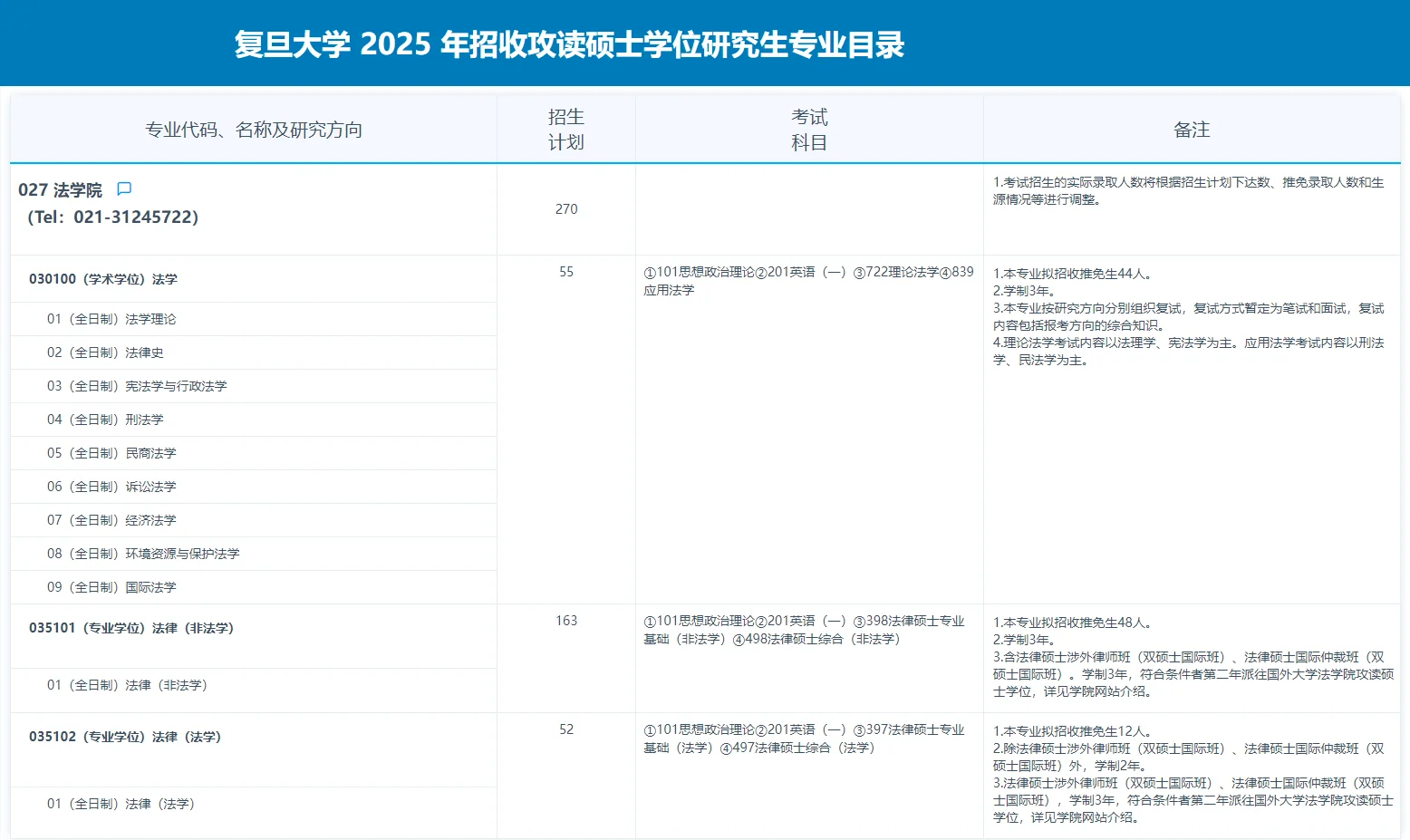Select direction 02（全日制）法律史

[254, 352]
